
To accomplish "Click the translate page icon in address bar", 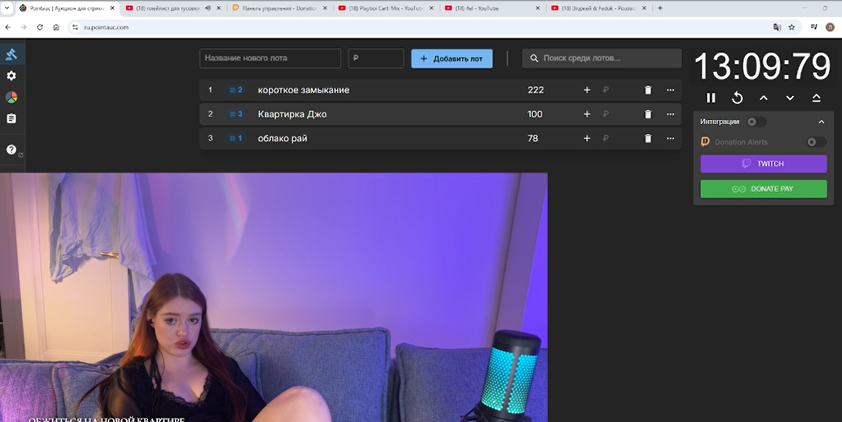I will 776,27.
